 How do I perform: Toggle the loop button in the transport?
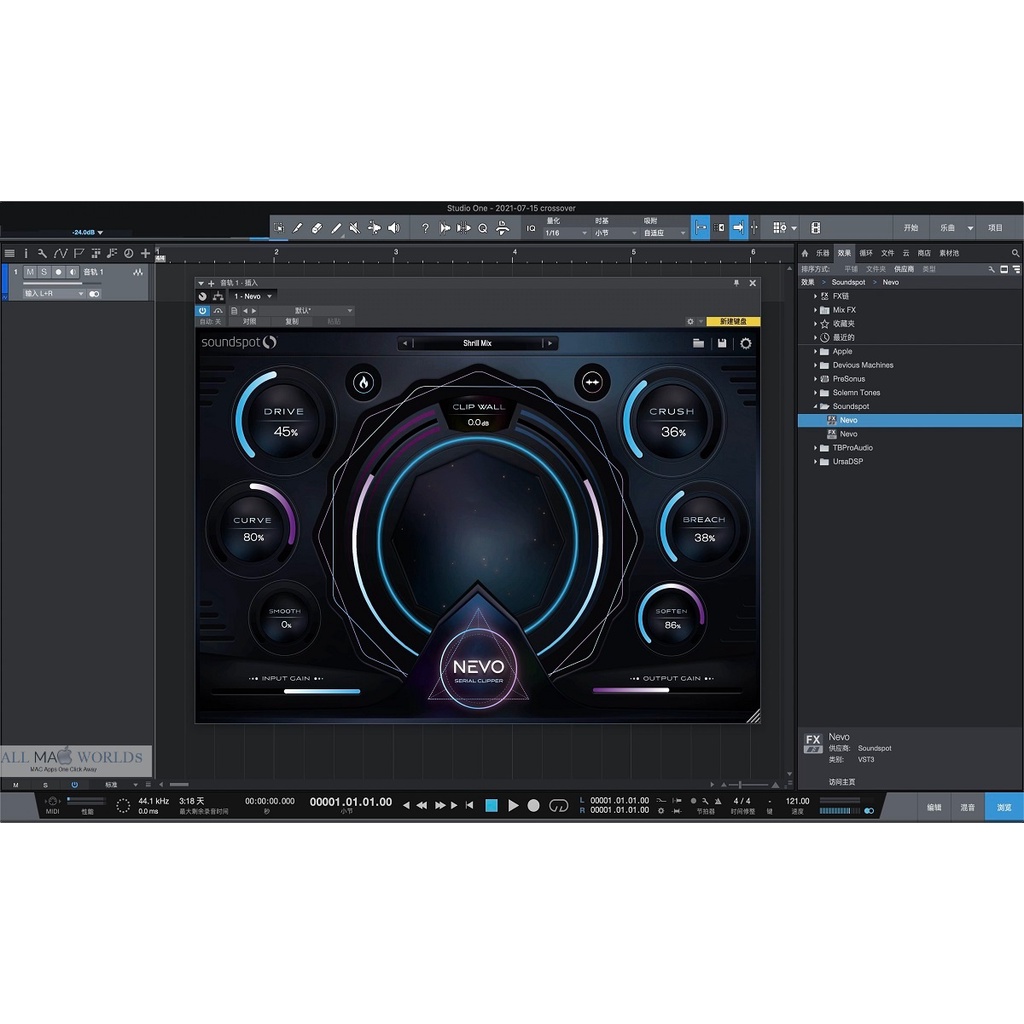(x=558, y=806)
